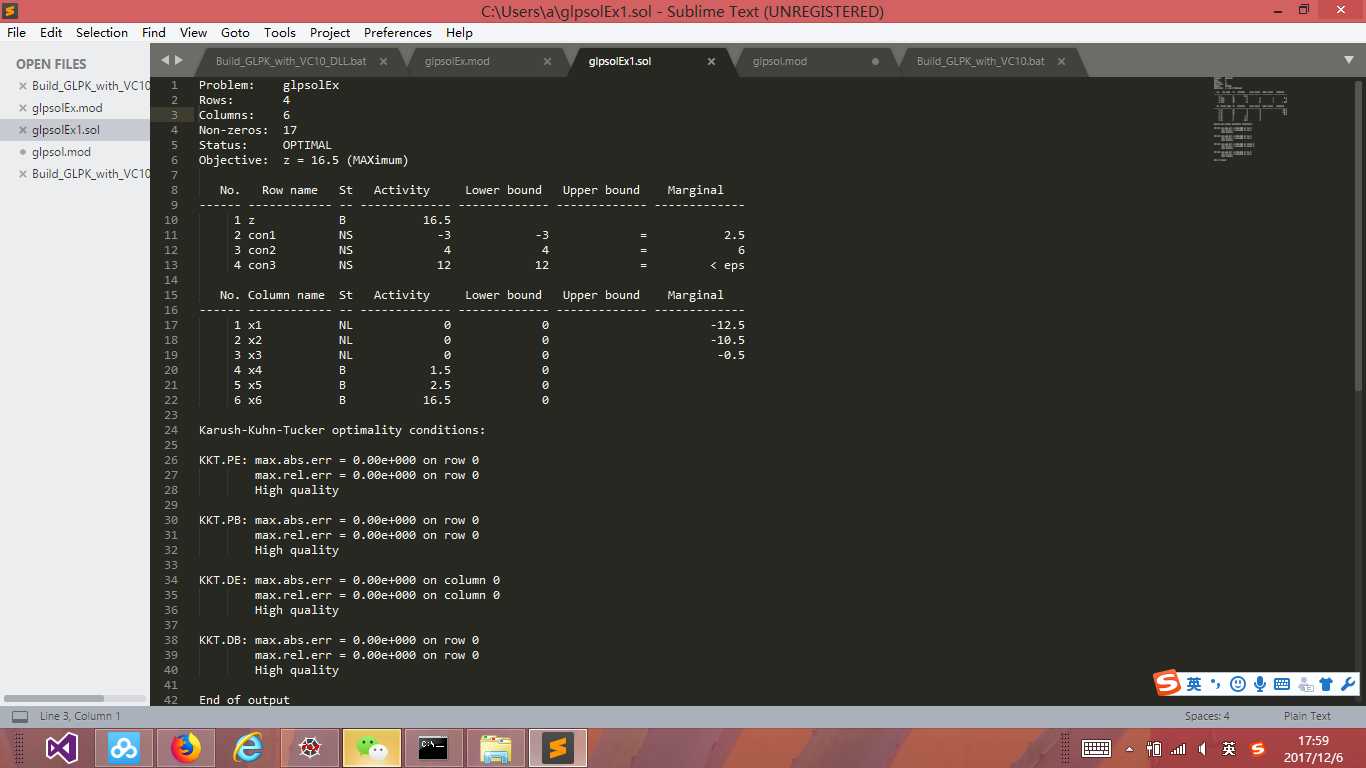Switch to the glpsol.mod tab

click(780, 61)
